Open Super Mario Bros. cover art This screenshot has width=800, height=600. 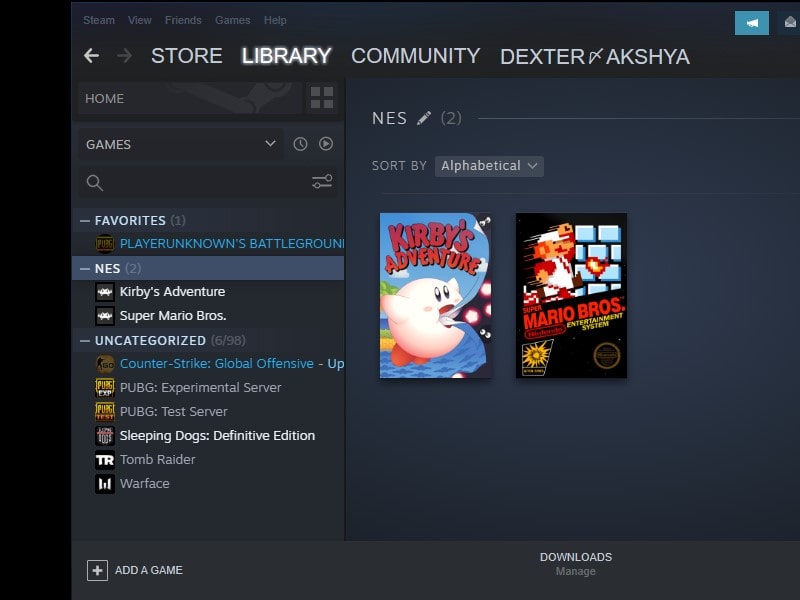tap(571, 295)
